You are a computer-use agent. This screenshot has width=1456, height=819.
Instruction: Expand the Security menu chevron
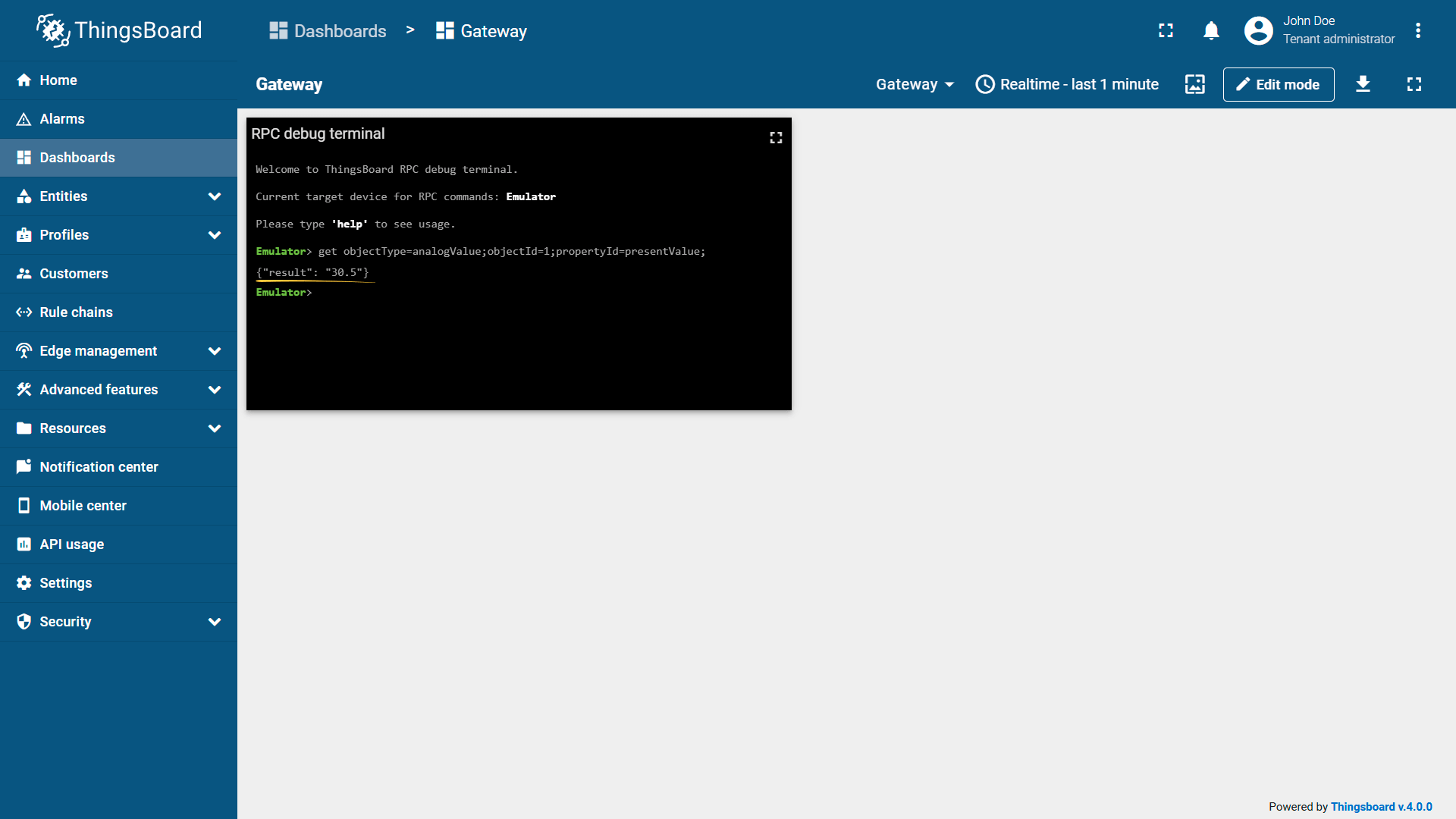coord(215,622)
